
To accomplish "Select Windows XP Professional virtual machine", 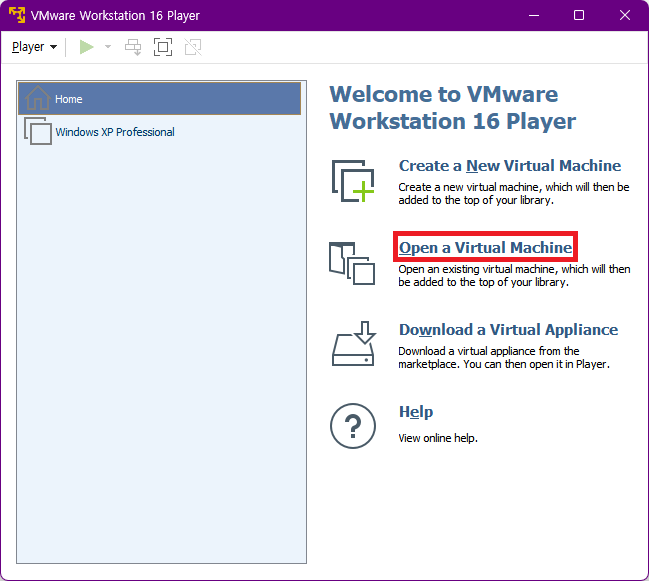I will 159,132.
